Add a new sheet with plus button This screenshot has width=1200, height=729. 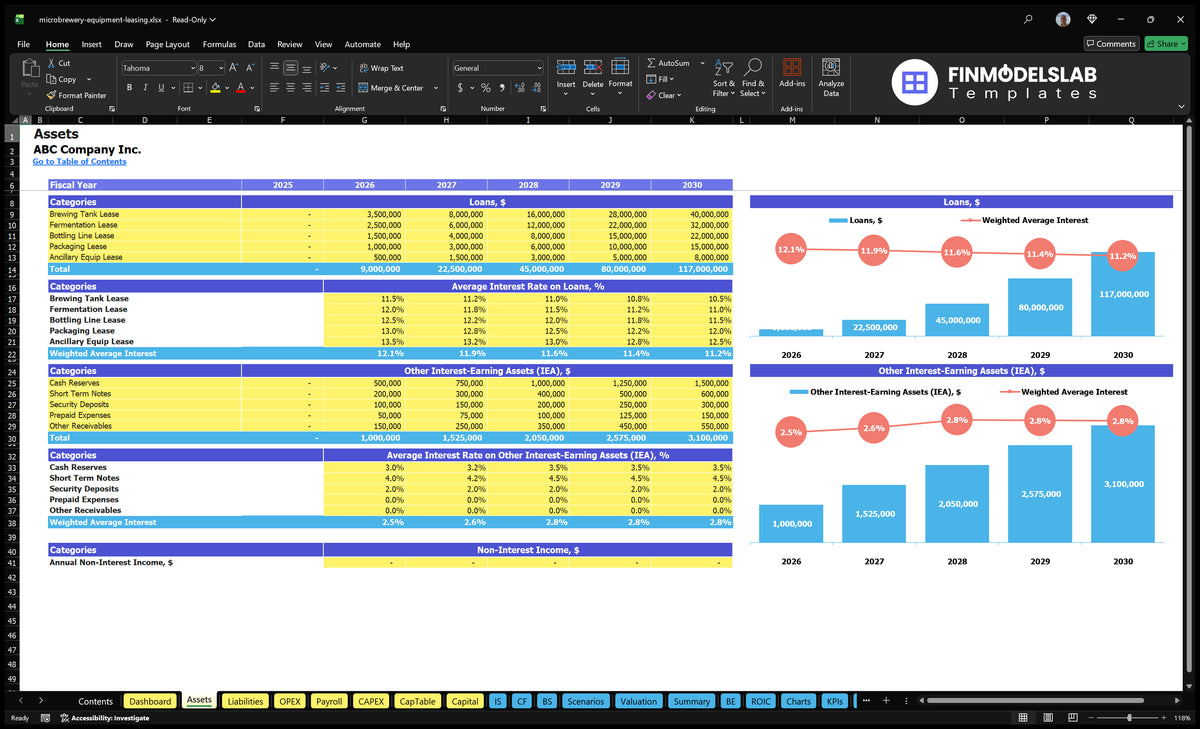pyautogui.click(x=885, y=701)
